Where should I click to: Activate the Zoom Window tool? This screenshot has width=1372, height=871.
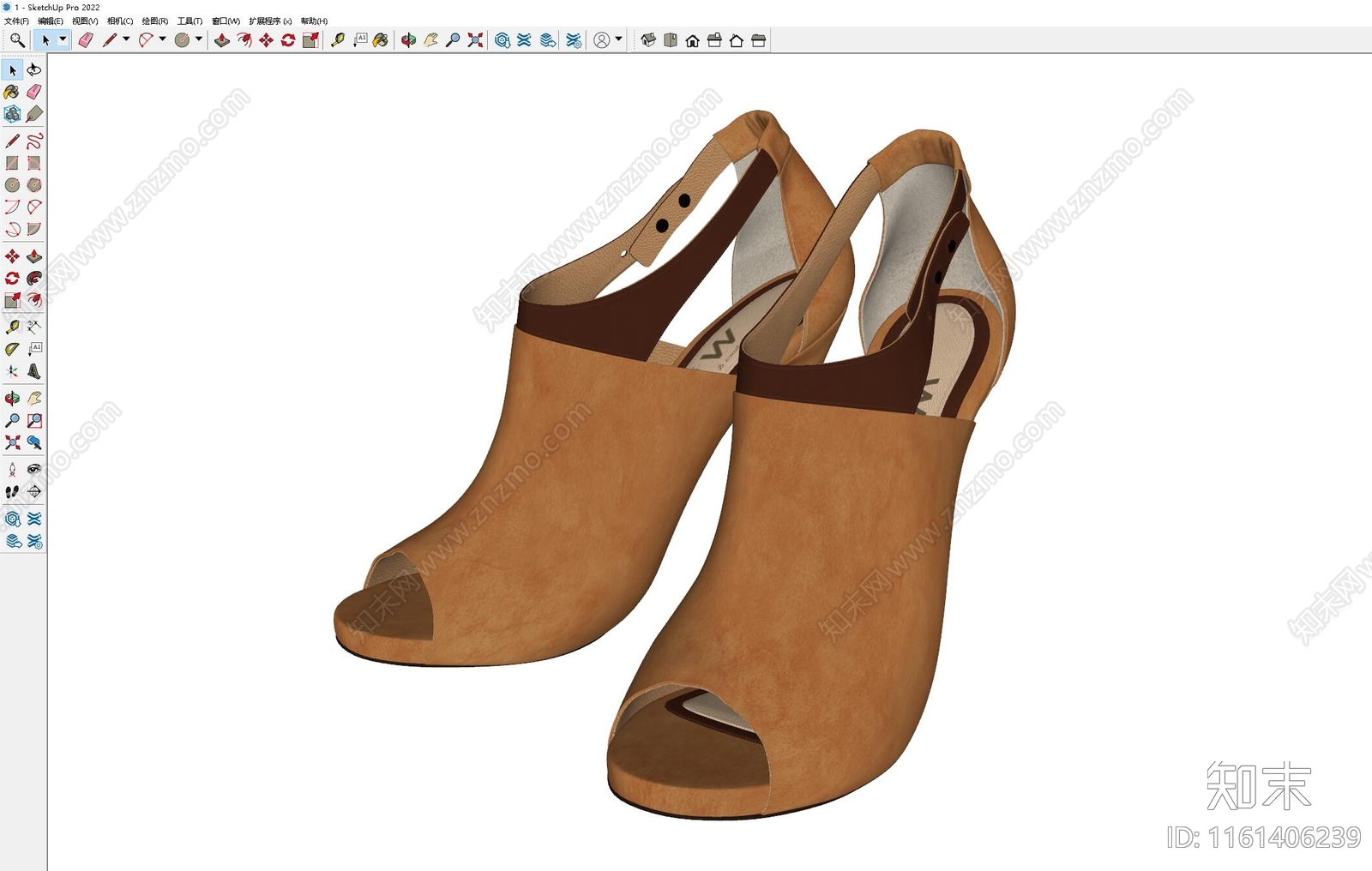(x=34, y=421)
